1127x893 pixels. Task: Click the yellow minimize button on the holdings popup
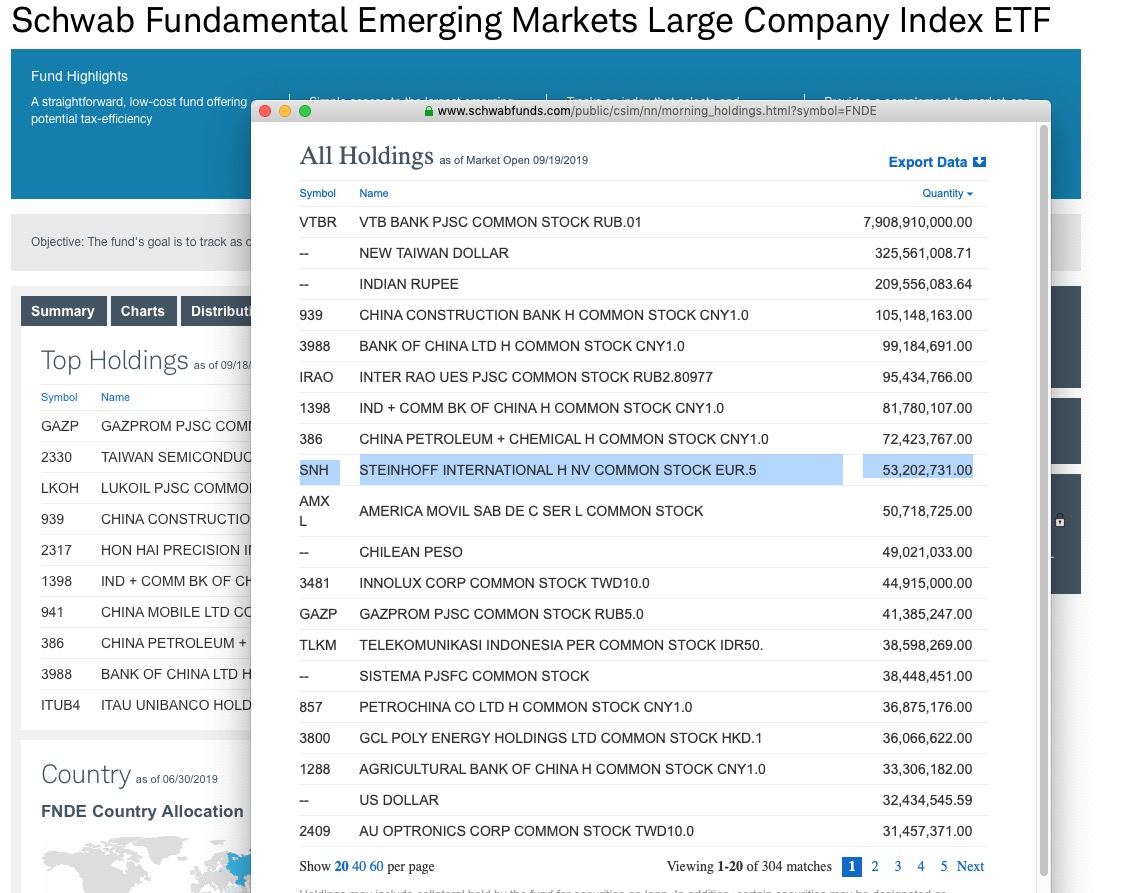pyautogui.click(x=283, y=110)
